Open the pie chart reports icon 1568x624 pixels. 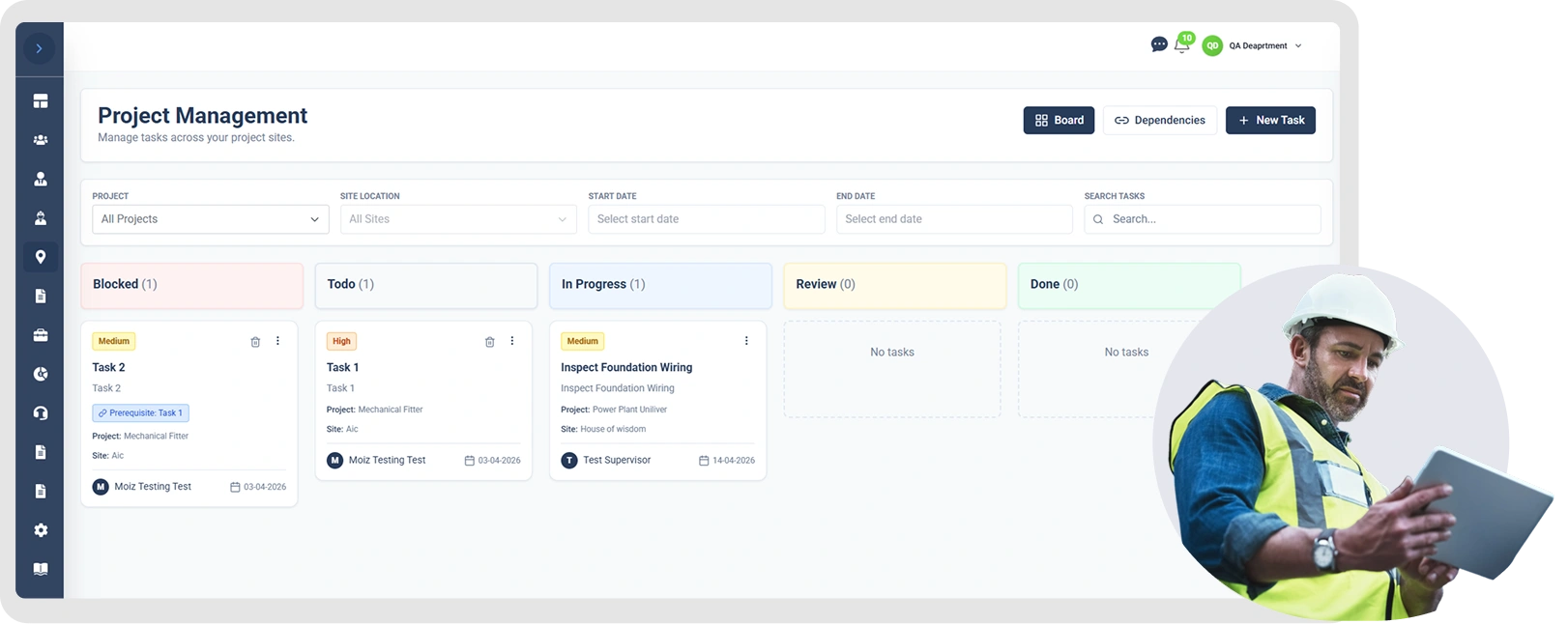(41, 374)
